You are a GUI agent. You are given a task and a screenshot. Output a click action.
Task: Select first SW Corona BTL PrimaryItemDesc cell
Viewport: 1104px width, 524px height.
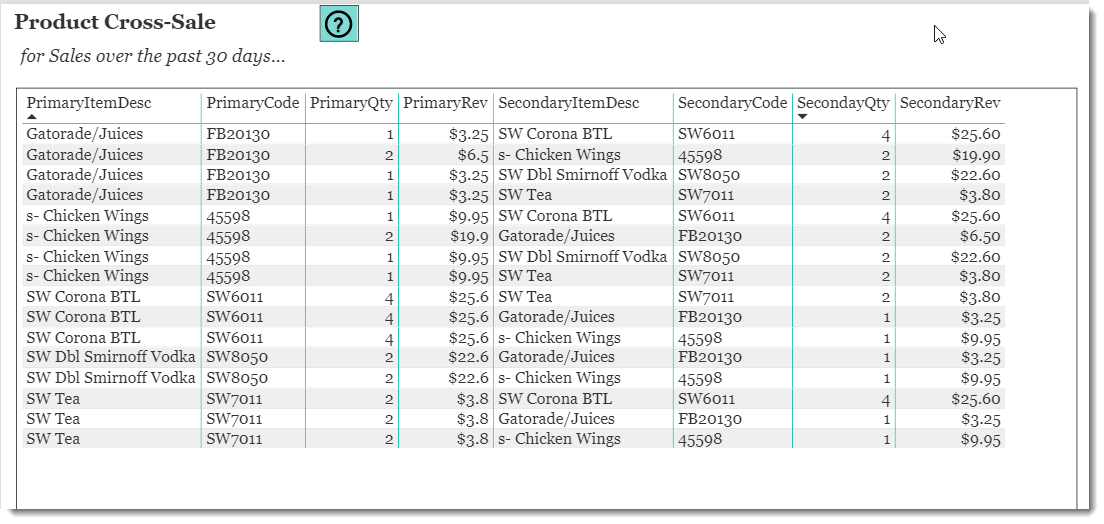[x=83, y=297]
